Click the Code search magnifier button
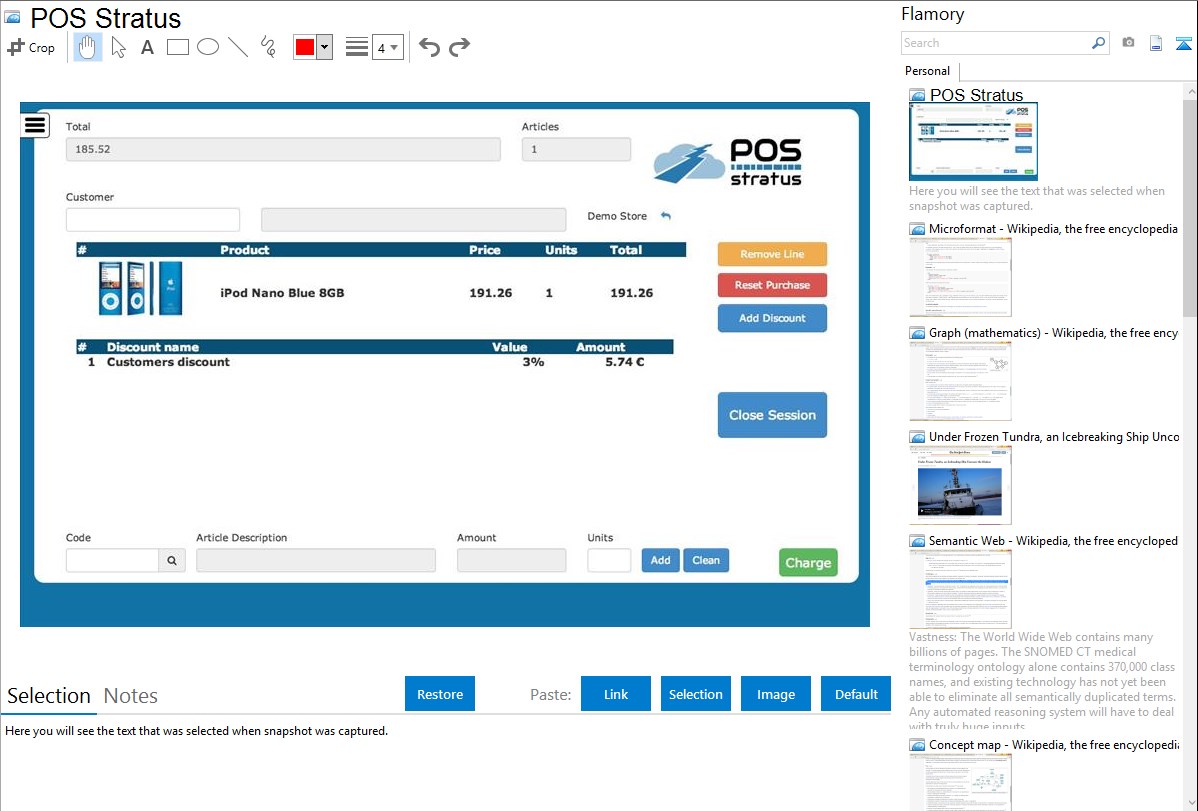 [172, 560]
